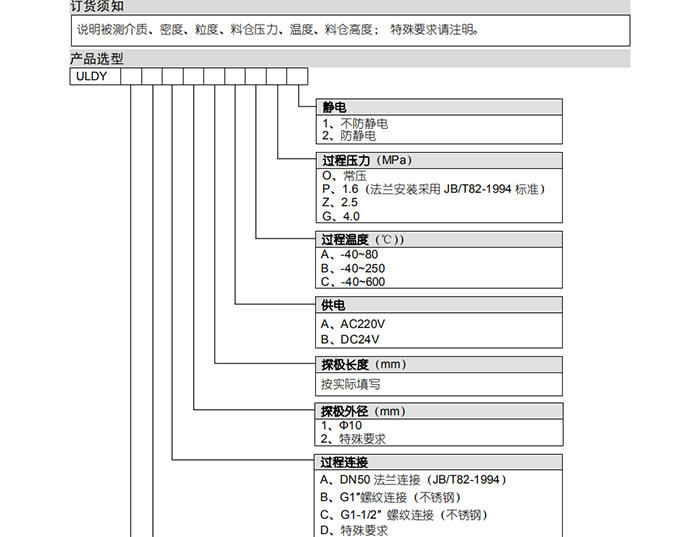The image size is (700, 537).
Task: Click the 产品选型 section heading
Action: pos(97,59)
